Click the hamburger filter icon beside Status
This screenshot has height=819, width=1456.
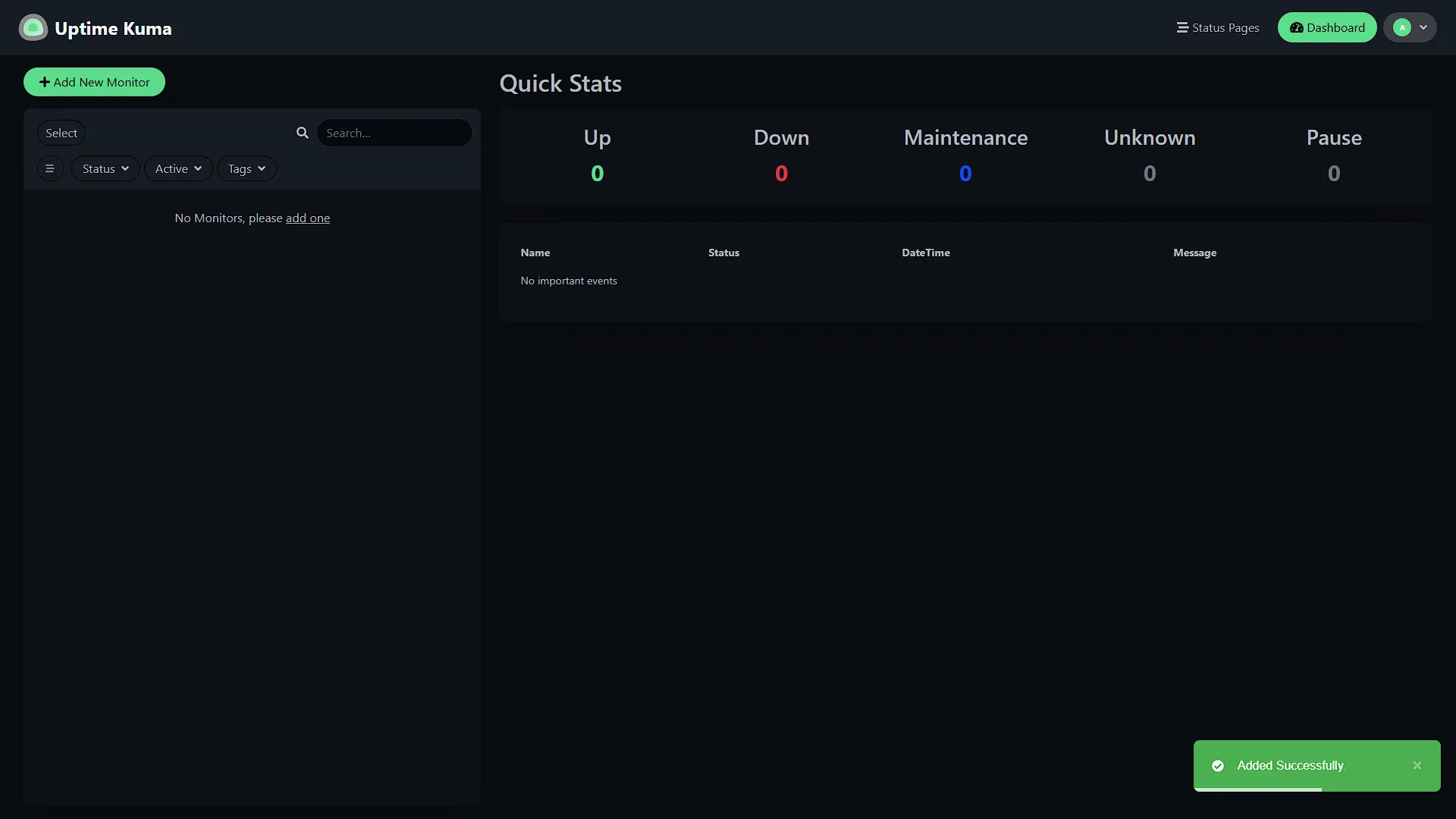click(50, 168)
